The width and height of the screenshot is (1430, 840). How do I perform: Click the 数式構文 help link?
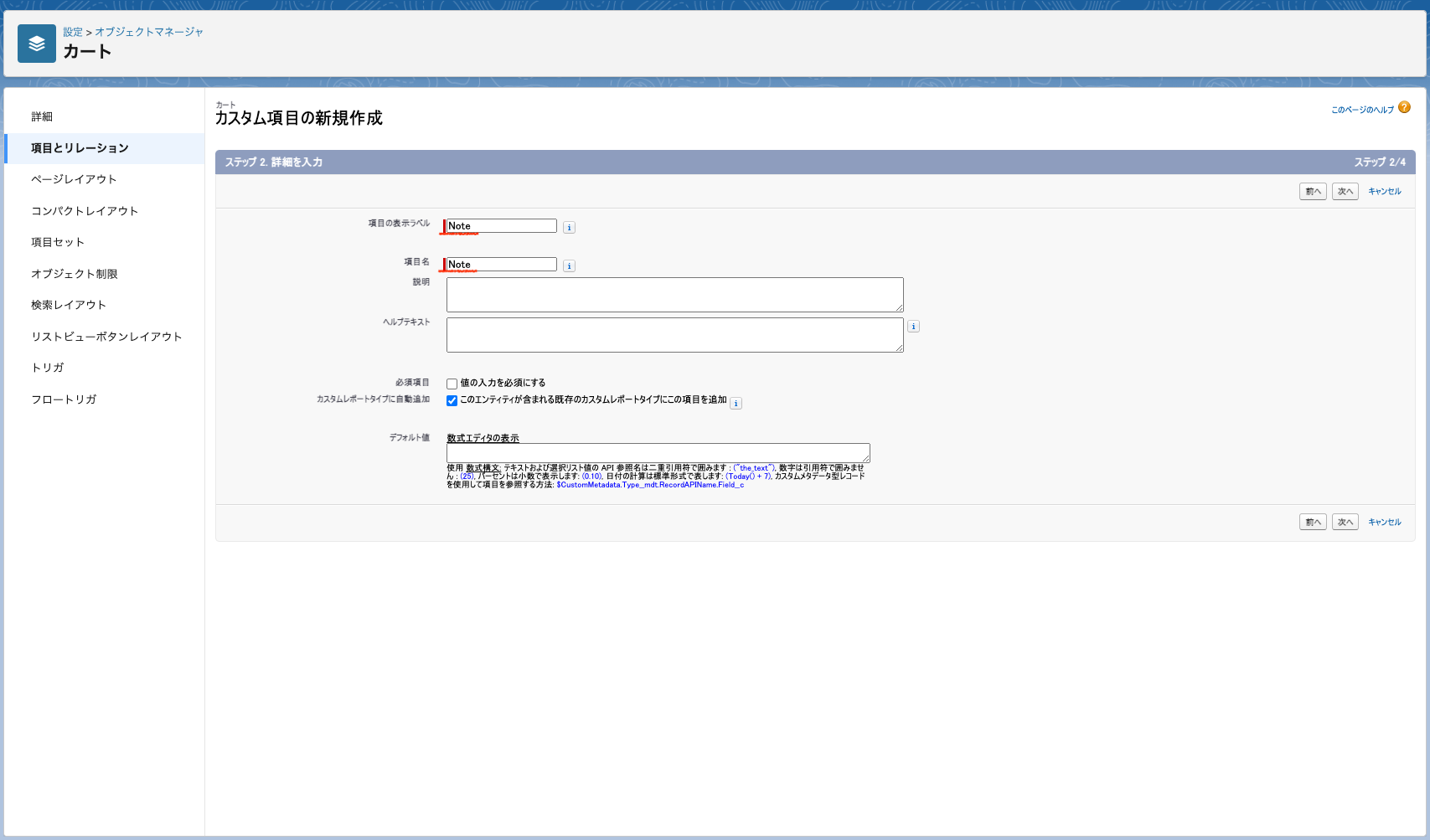click(x=483, y=468)
